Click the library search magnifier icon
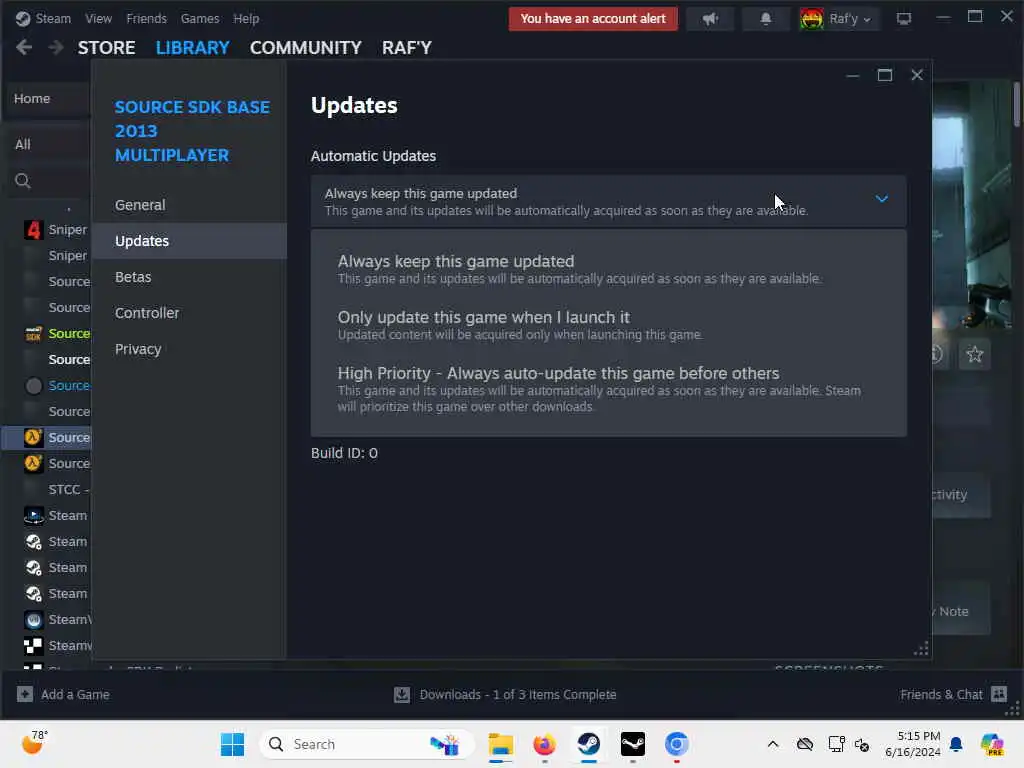Screen dimensions: 1024x768 [x=23, y=181]
